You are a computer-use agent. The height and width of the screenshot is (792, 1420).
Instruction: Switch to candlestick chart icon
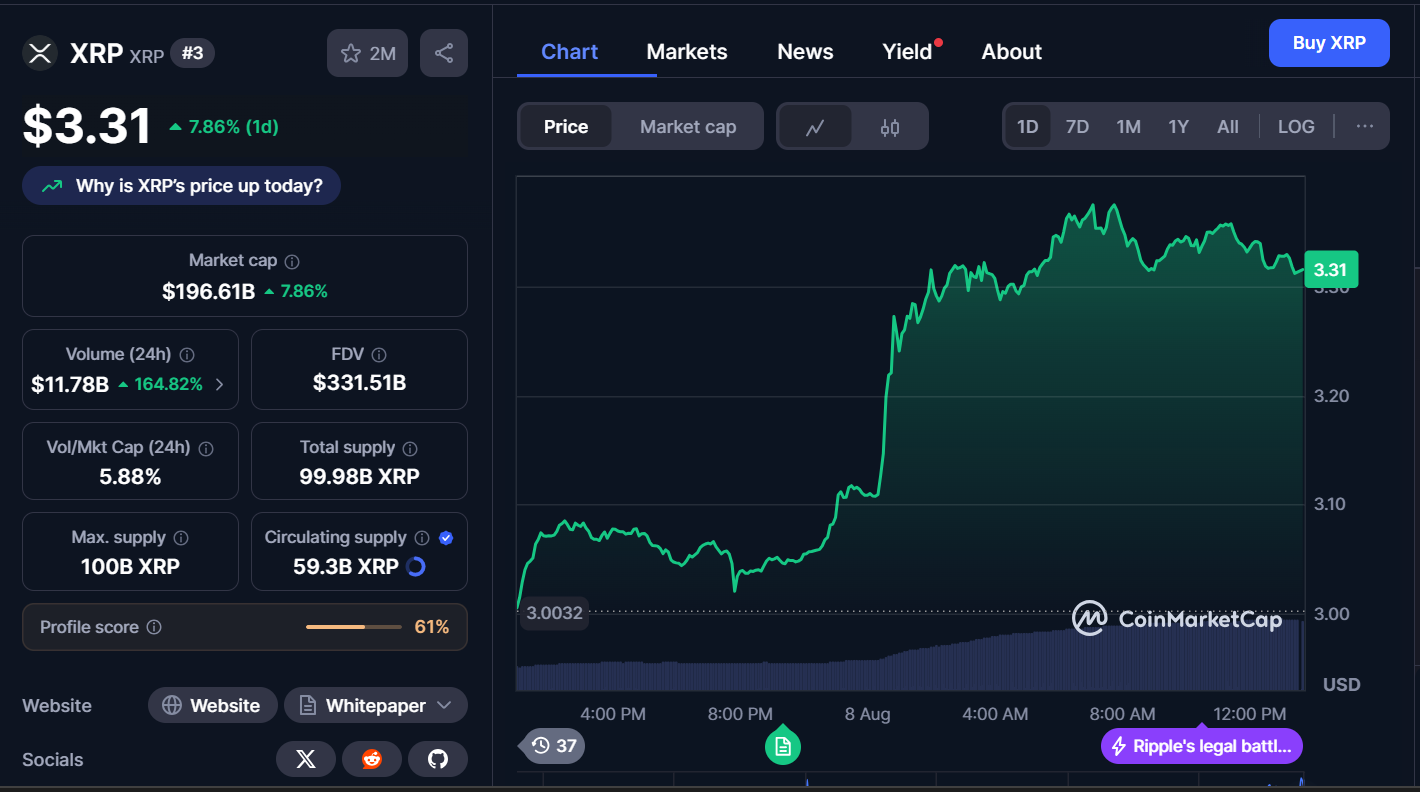pyautogui.click(x=890, y=127)
